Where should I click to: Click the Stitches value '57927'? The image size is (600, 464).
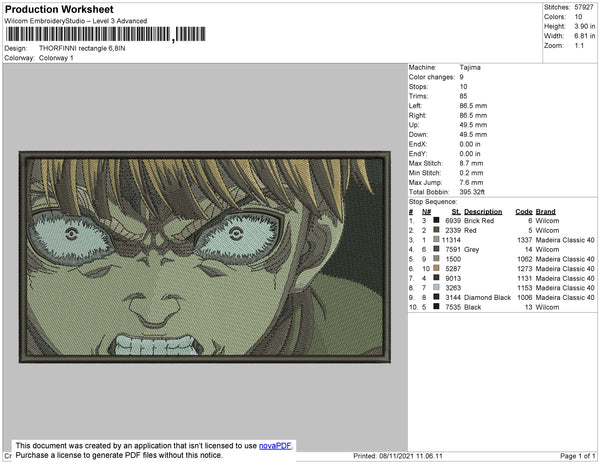coord(584,7)
